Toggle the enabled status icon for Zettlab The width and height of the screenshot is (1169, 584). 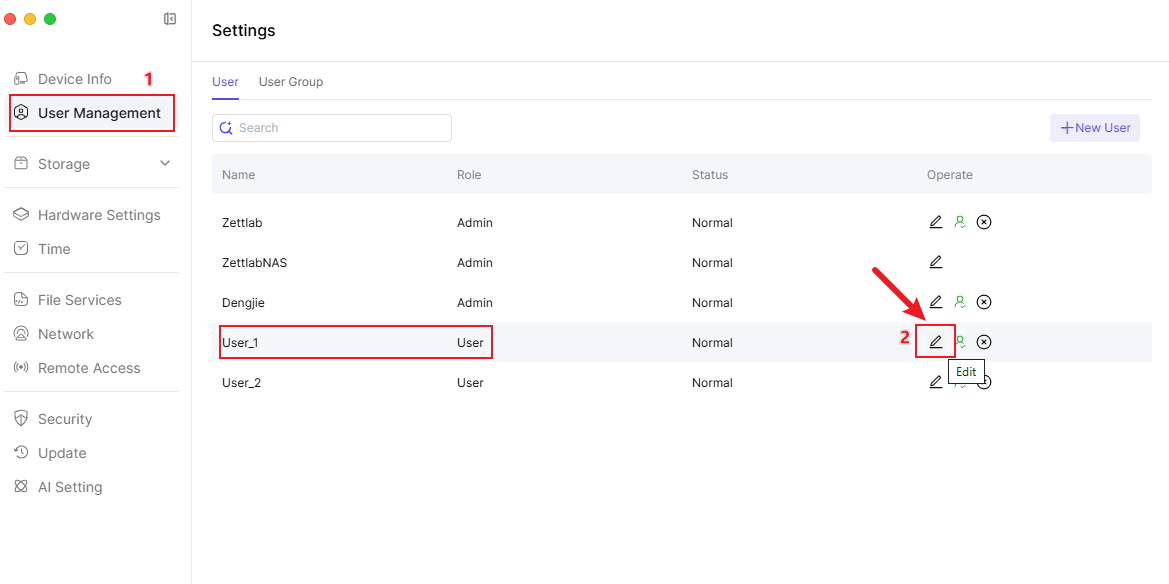coord(960,222)
